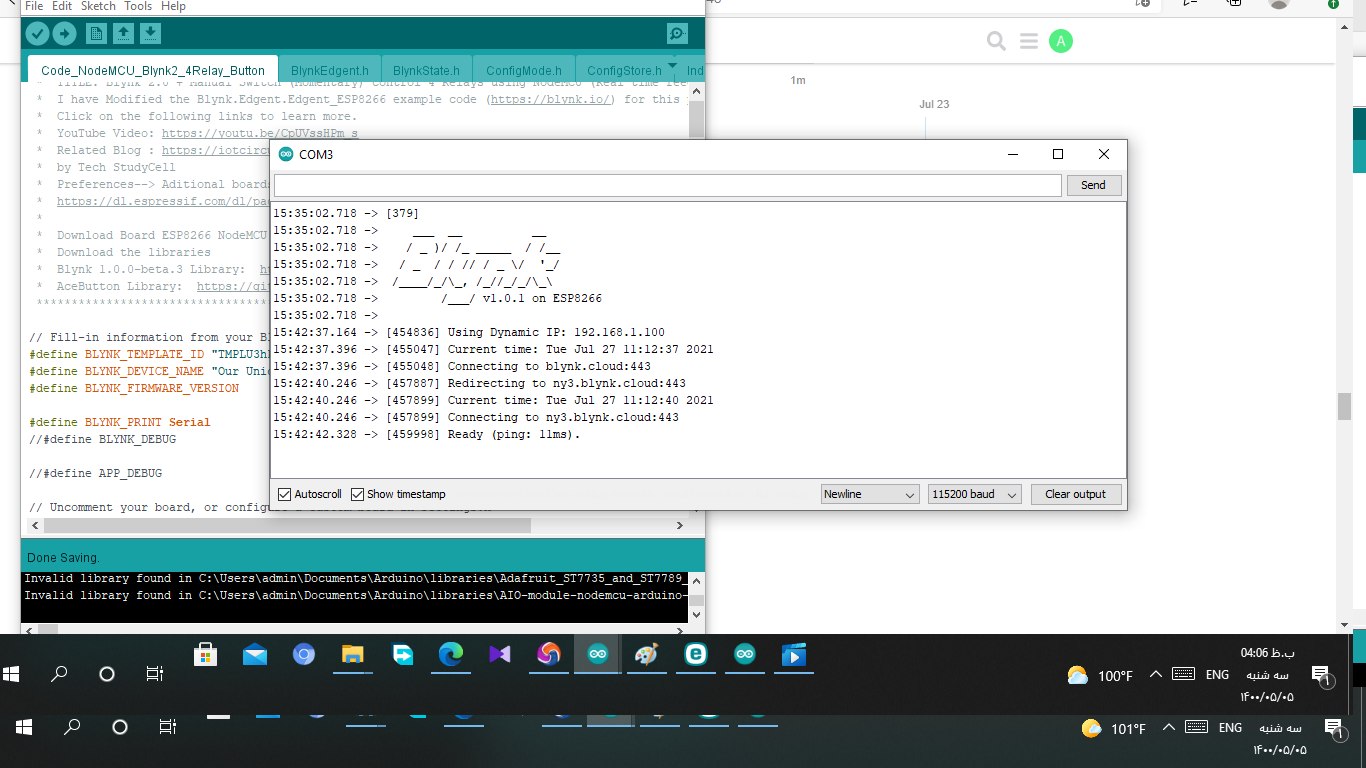
Task: Toggle the Show timestamp checkbox
Action: click(x=357, y=494)
